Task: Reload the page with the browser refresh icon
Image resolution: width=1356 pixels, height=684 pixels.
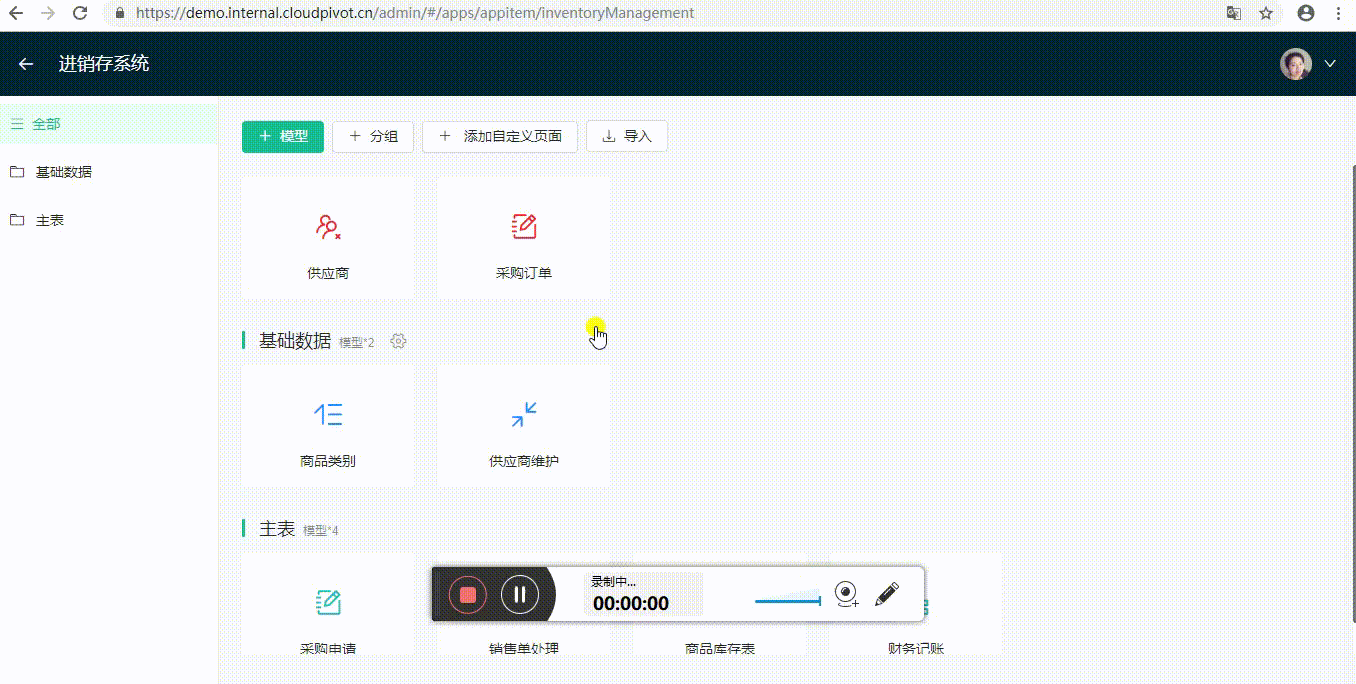Action: [81, 14]
